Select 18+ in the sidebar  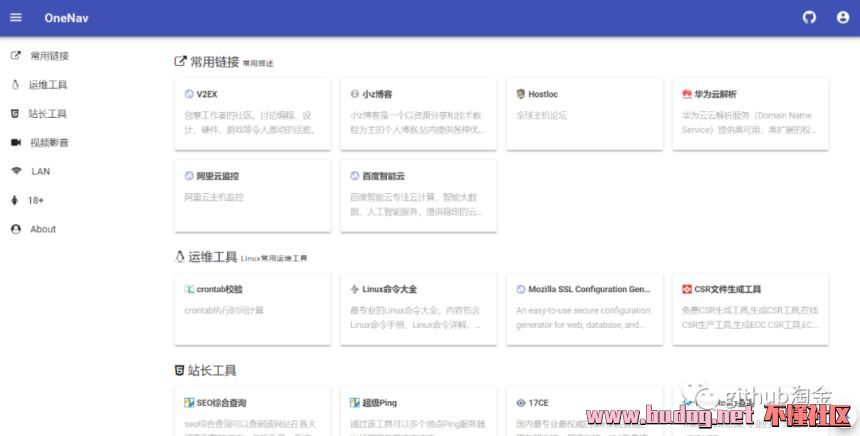(x=36, y=201)
